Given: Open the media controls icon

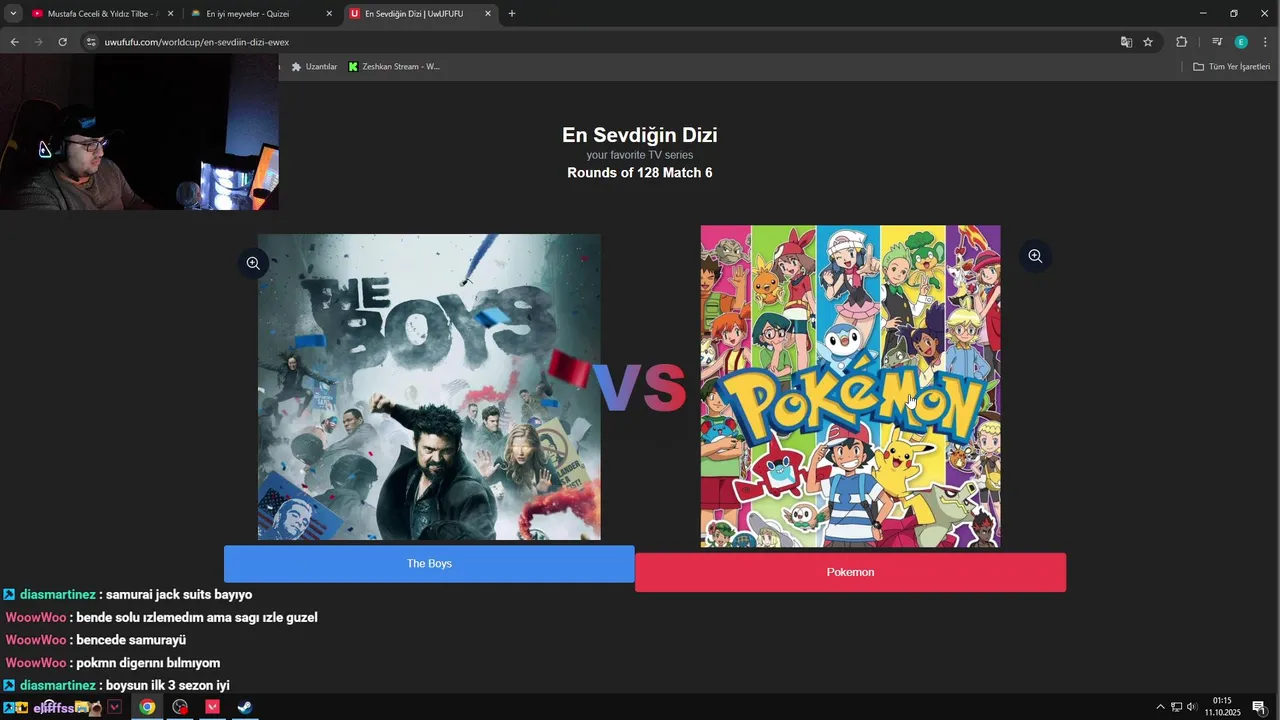Looking at the screenshot, I should [1216, 42].
